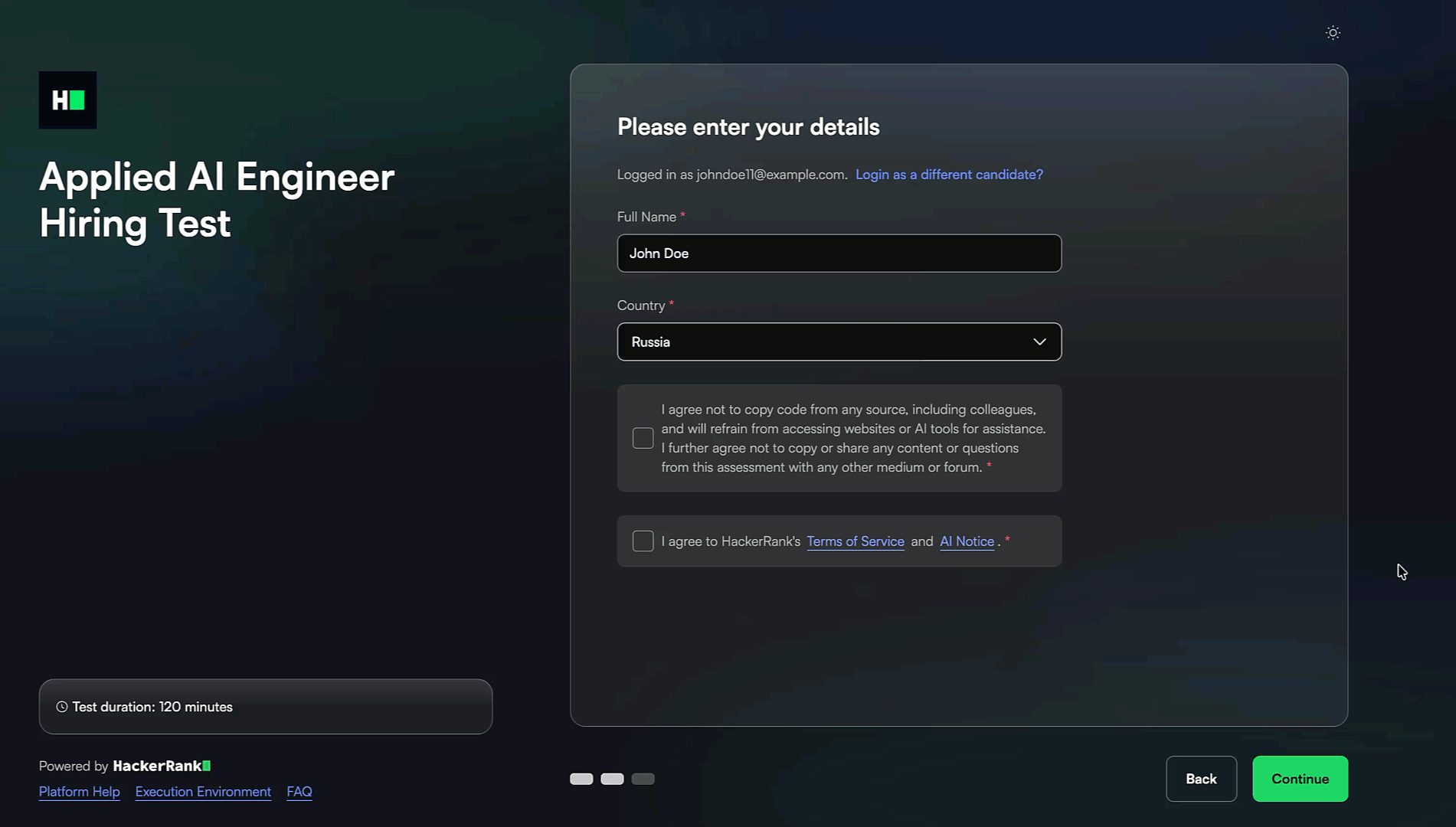The width and height of the screenshot is (1456, 827).
Task: Open the AI Notice link
Action: pos(967,541)
